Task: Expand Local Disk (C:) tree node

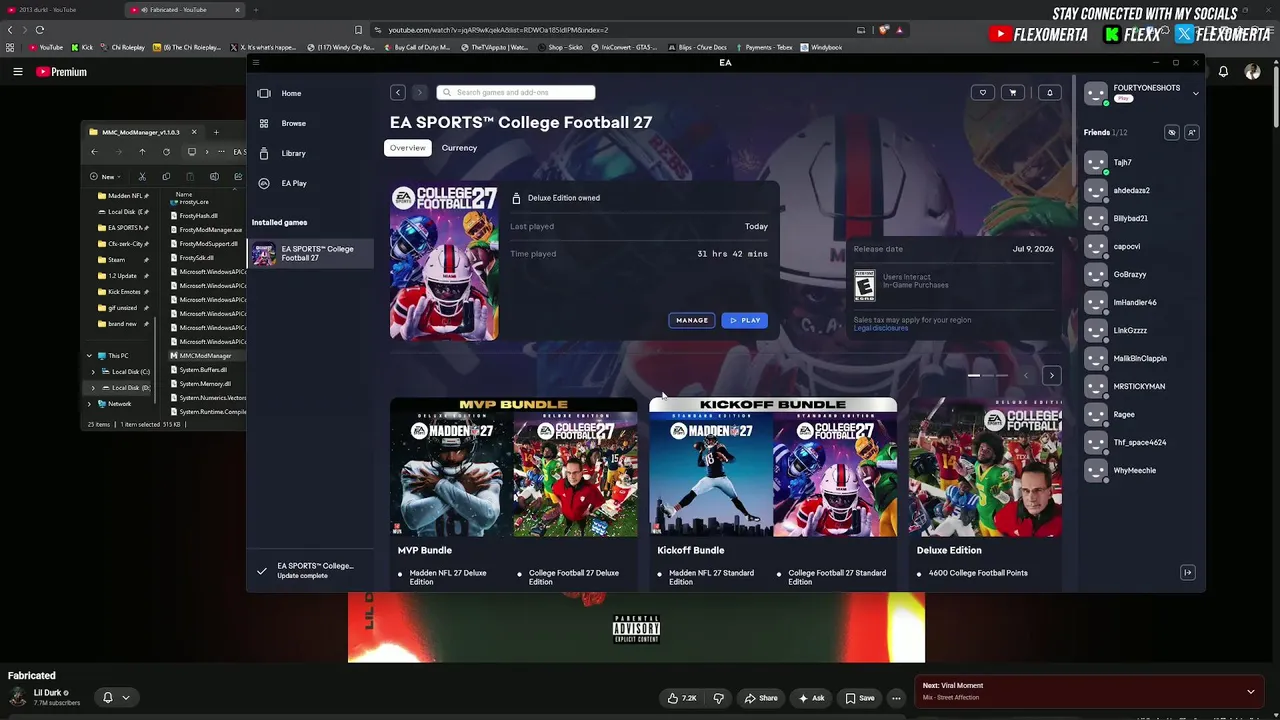Action: [93, 372]
